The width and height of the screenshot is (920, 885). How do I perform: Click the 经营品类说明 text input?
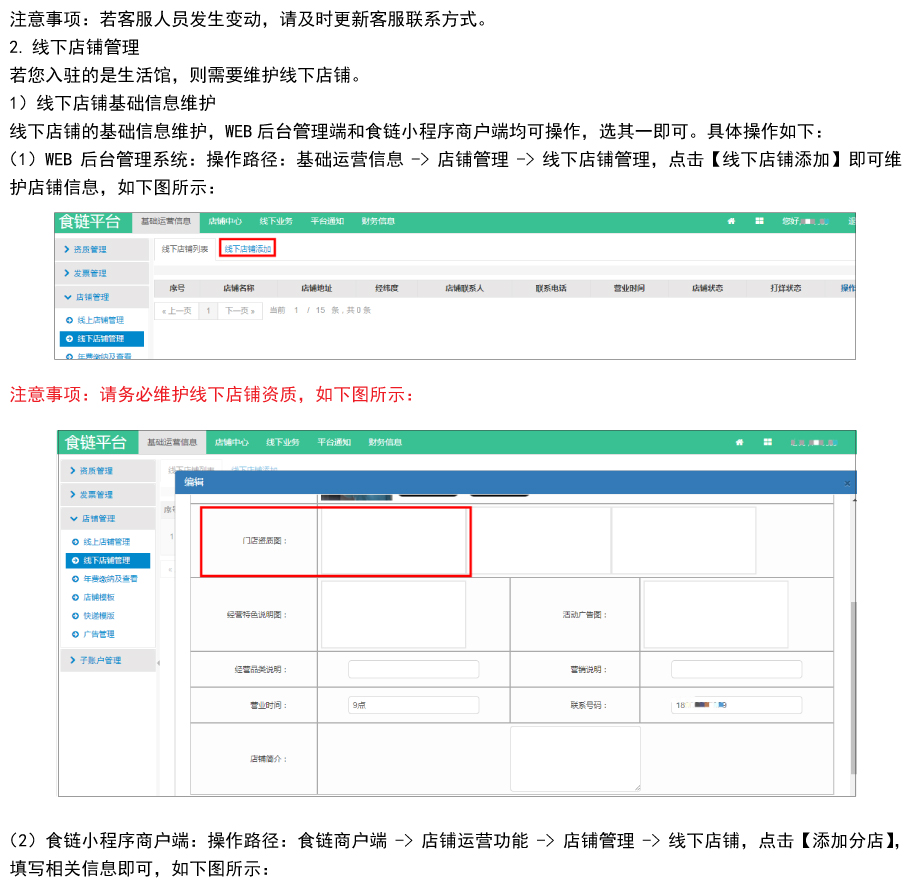413,669
